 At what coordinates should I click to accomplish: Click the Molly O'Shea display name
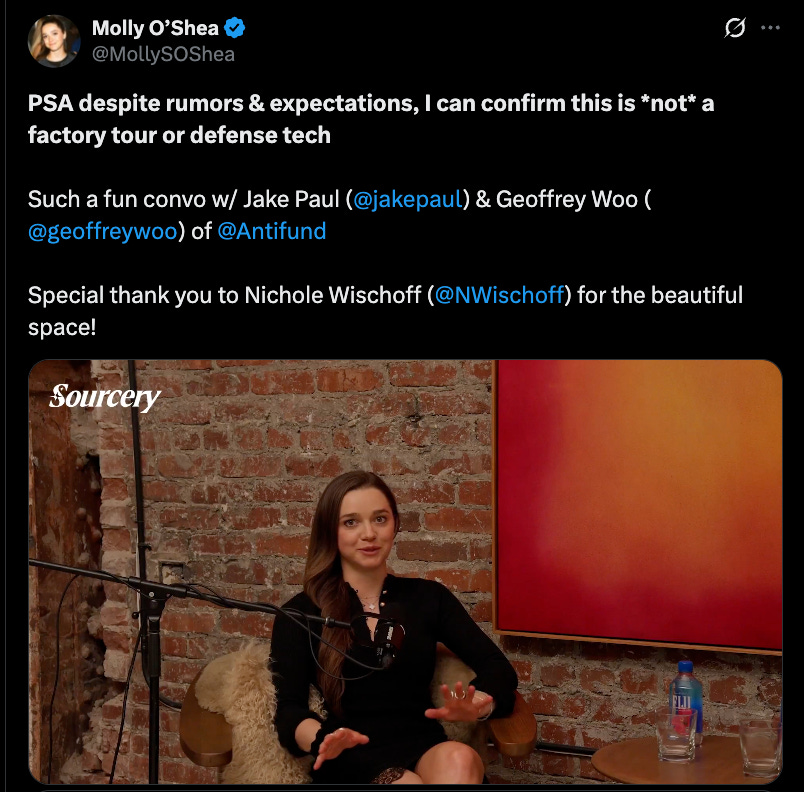click(x=155, y=28)
